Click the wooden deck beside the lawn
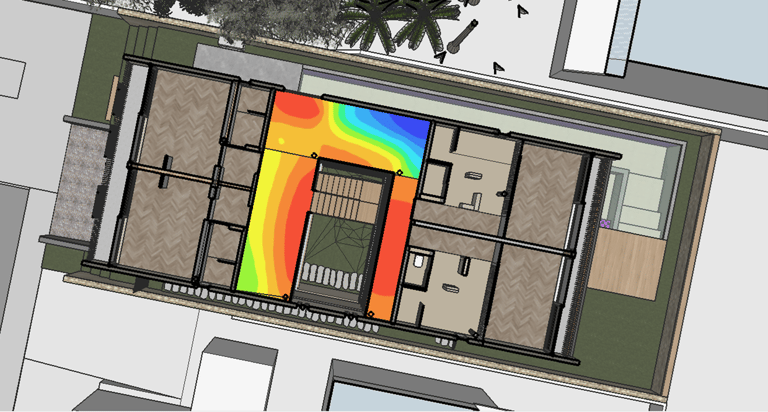The width and height of the screenshot is (768, 412). pyautogui.click(x=626, y=264)
